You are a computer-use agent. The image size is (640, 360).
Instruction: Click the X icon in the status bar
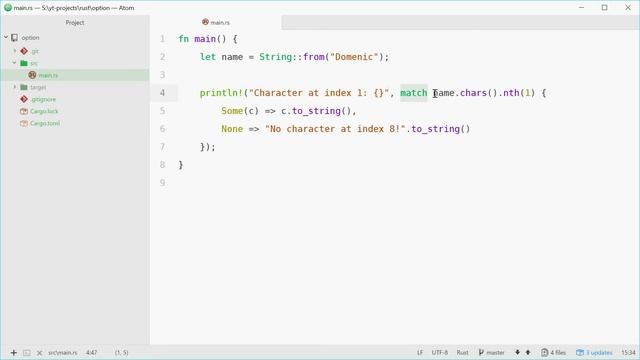pyautogui.click(x=39, y=353)
